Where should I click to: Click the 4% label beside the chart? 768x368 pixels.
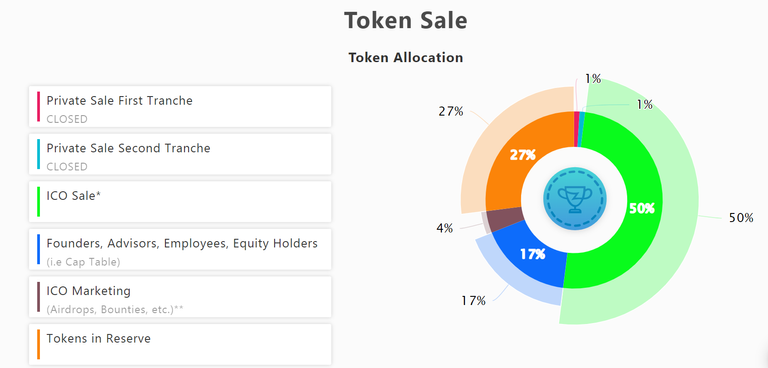[x=445, y=228]
